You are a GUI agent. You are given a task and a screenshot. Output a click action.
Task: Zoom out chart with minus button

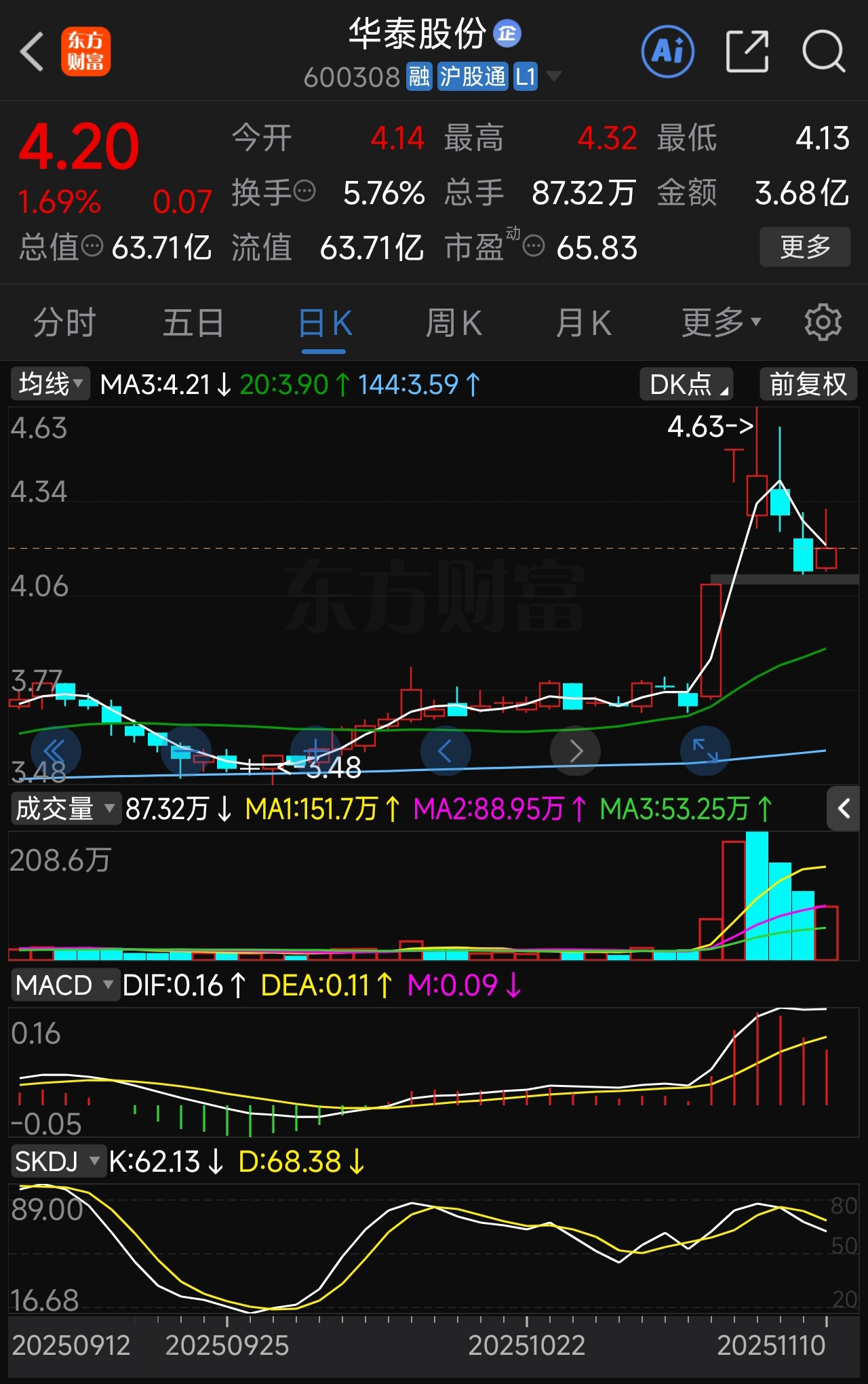point(186,751)
